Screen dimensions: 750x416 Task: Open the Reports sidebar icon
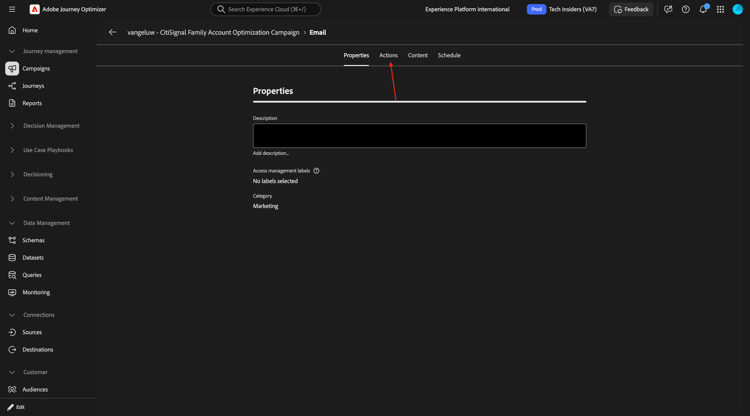pos(12,103)
